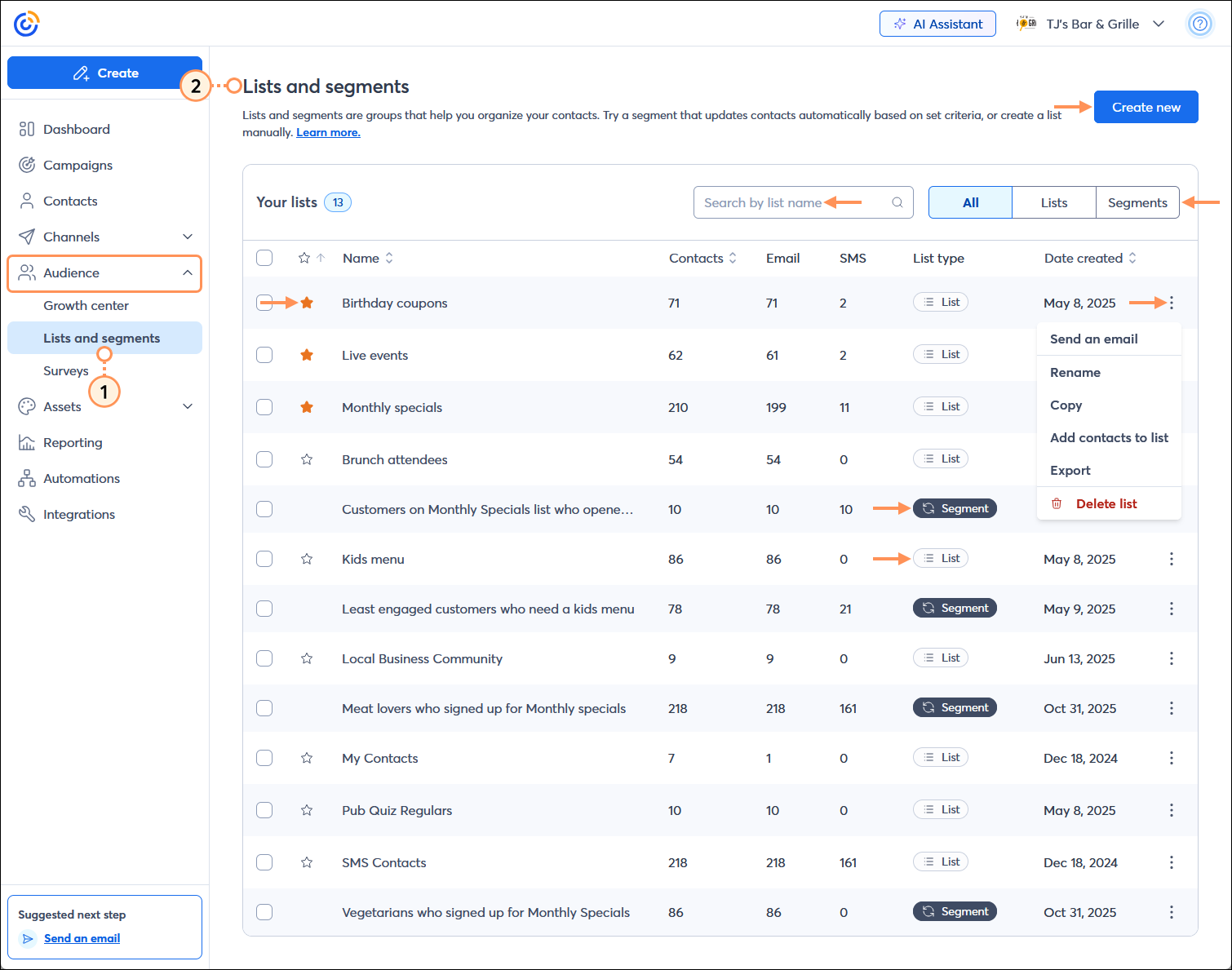The image size is (1232, 970).
Task: Sort lists by Name column
Action: (x=368, y=258)
